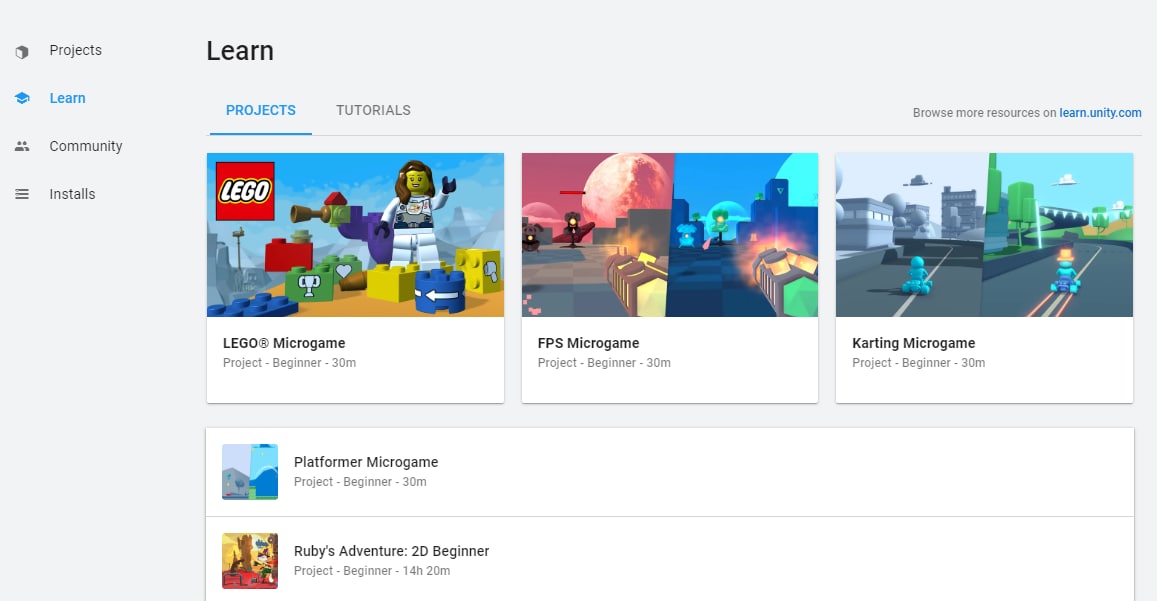Click FPS Microgame 'Project - Beginner - 30m' text
This screenshot has width=1157, height=601.
pyautogui.click(x=604, y=363)
